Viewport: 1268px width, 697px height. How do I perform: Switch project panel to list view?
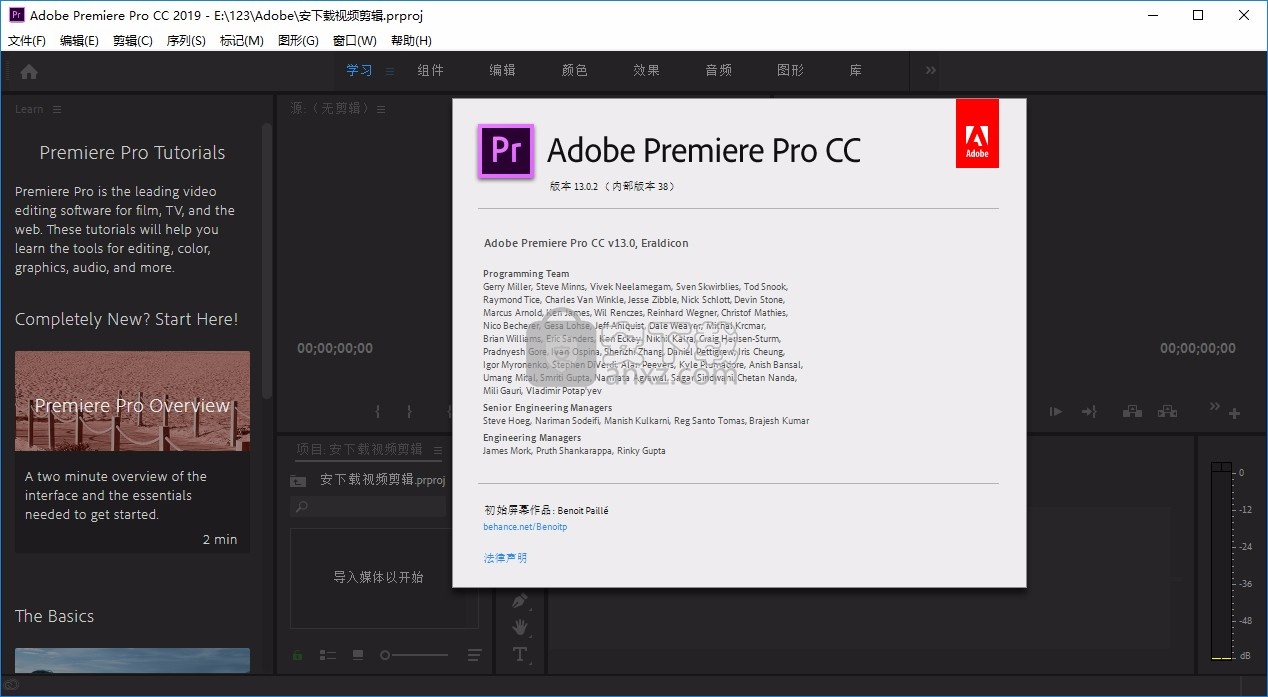tap(328, 655)
